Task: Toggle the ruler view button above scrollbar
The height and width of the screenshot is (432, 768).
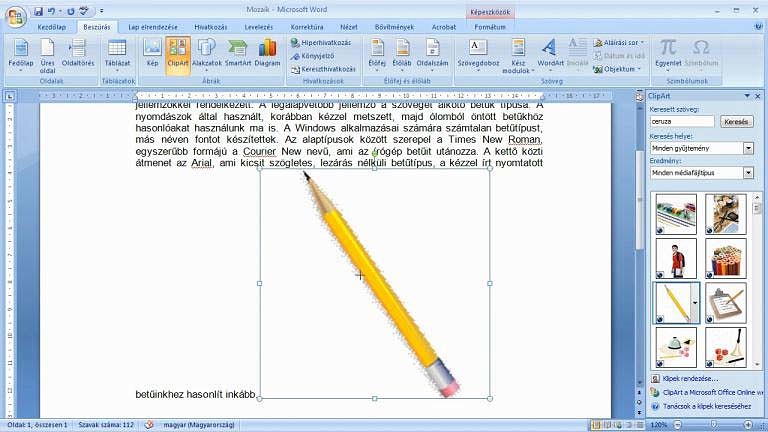Action: pyautogui.click(x=639, y=96)
